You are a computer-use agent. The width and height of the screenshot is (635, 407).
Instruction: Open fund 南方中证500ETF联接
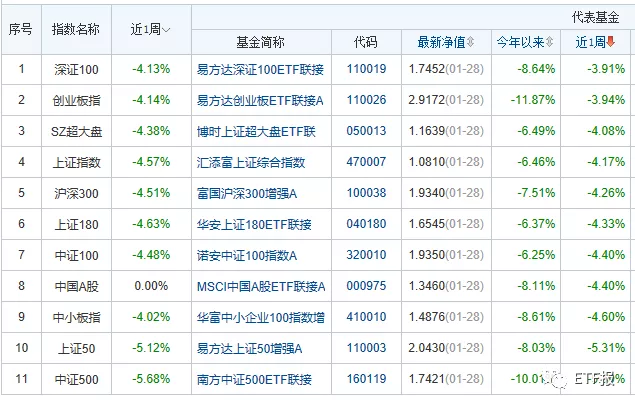tap(254, 379)
